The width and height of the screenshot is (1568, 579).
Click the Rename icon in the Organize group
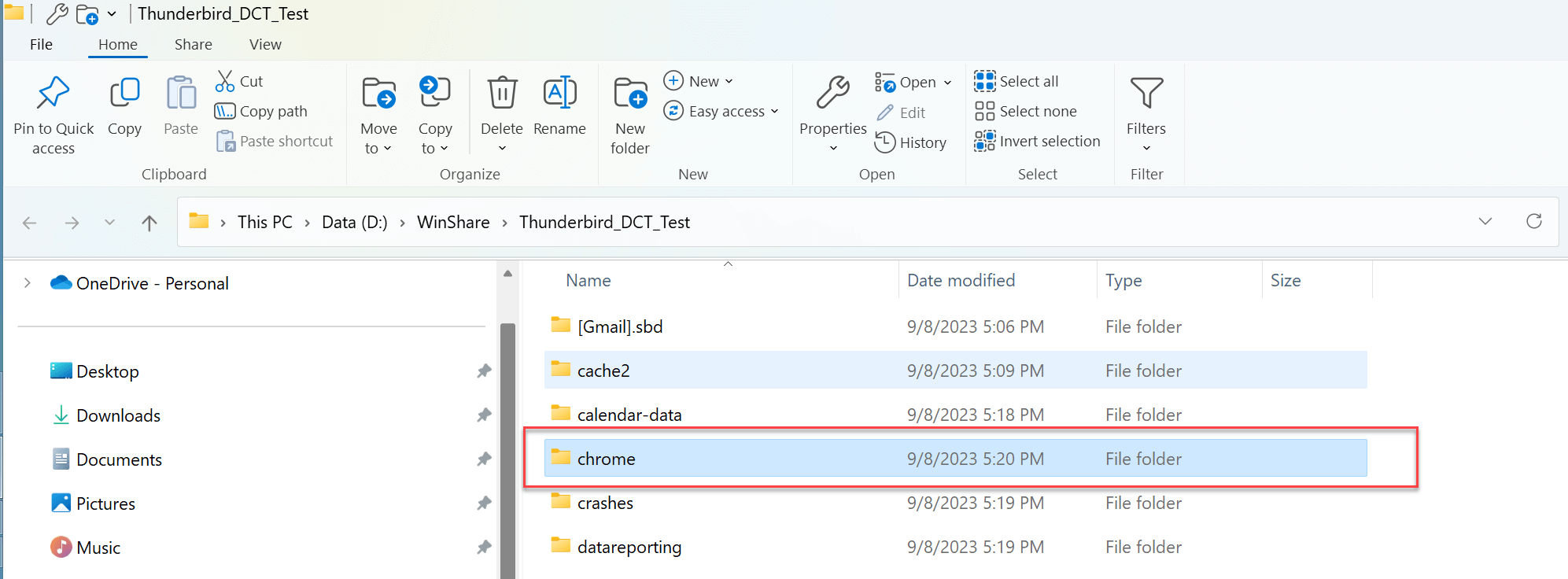pos(559,93)
